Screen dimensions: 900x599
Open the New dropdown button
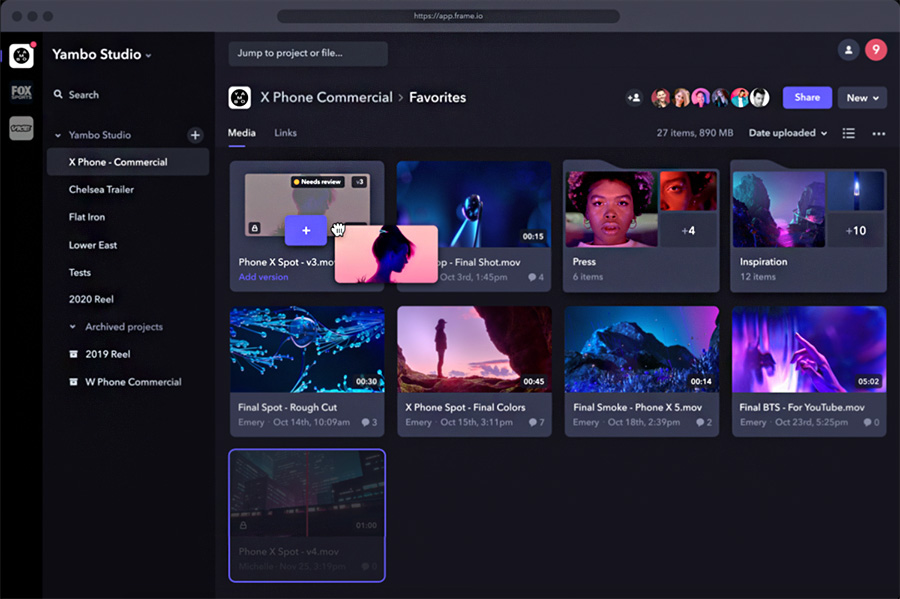pyautogui.click(x=862, y=98)
